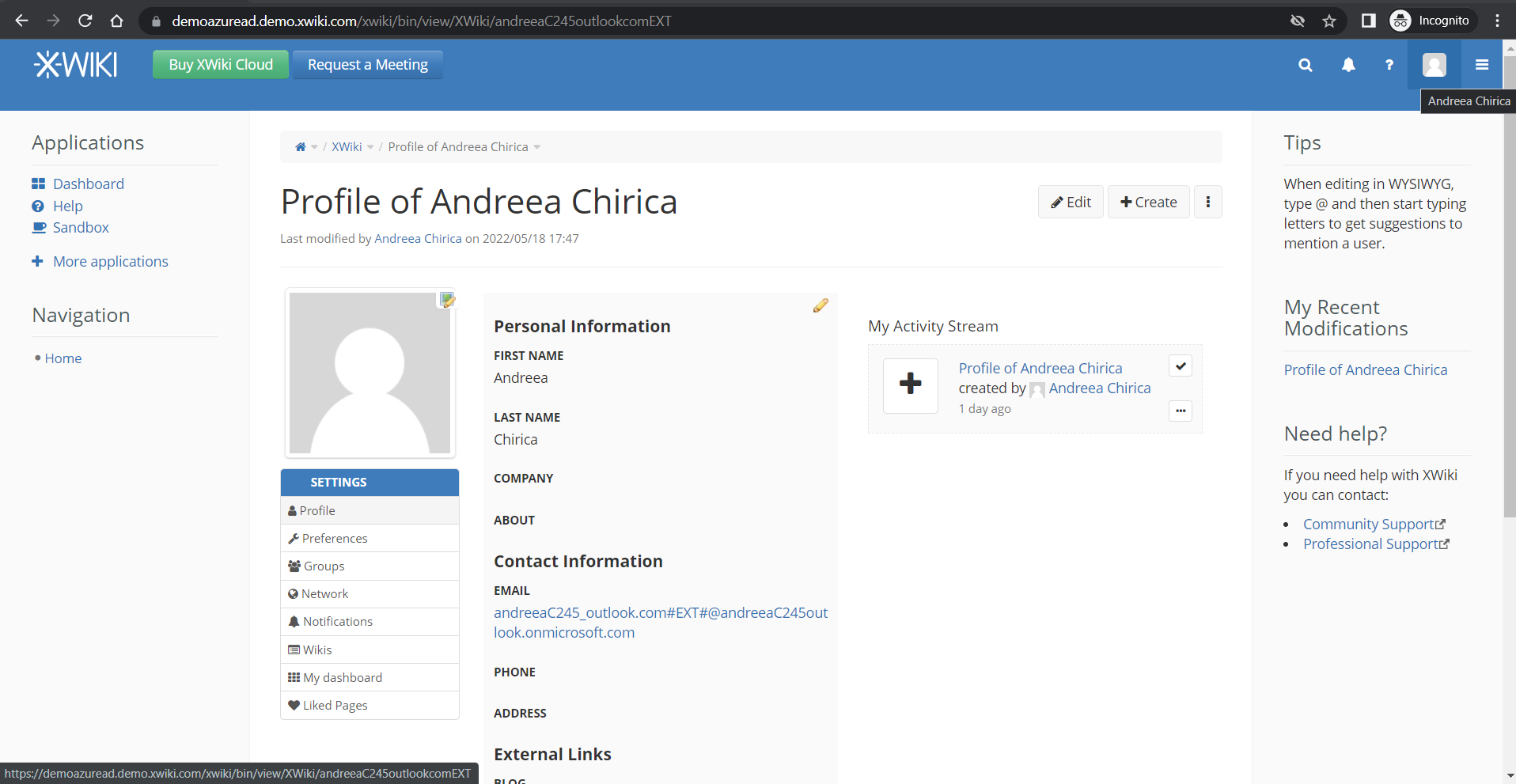This screenshot has height=784, width=1516.
Task: Click the browser home button
Action: click(116, 21)
